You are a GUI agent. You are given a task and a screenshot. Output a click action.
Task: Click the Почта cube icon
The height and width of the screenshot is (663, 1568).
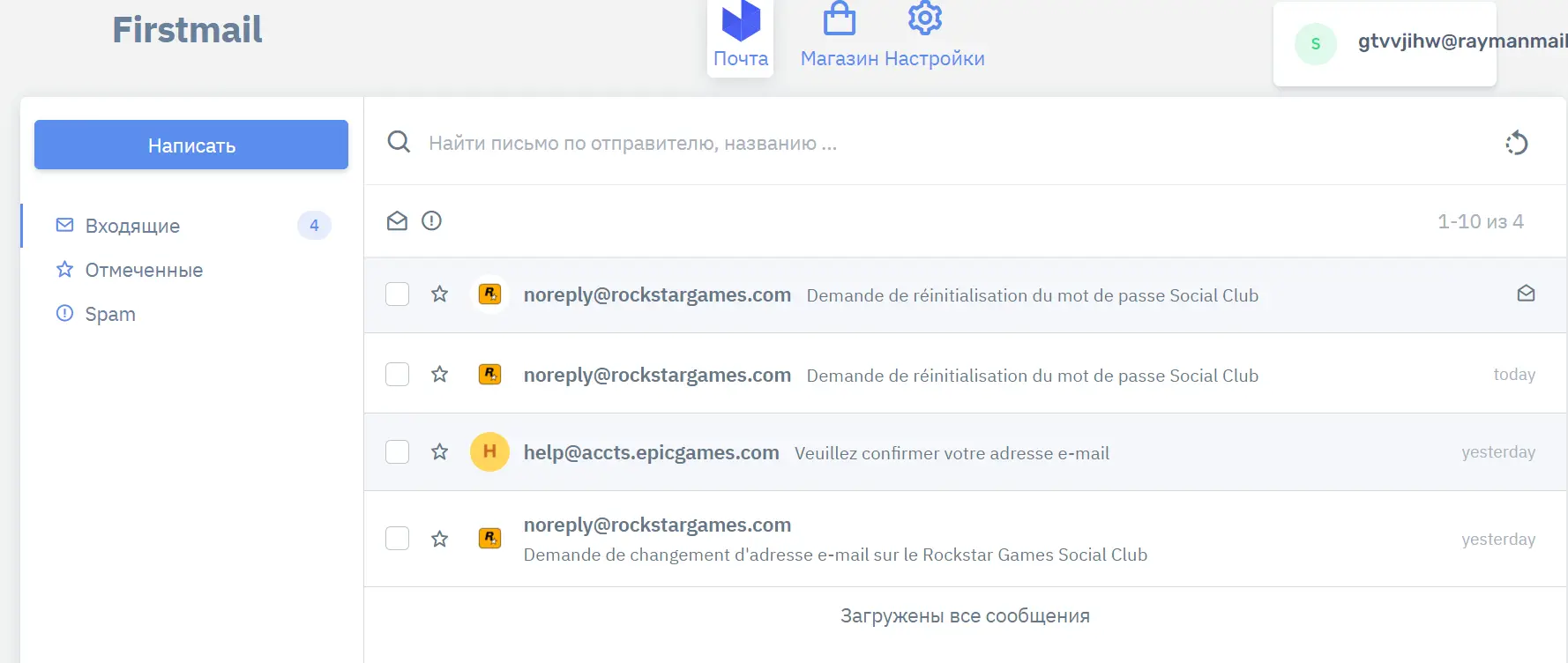[741, 20]
